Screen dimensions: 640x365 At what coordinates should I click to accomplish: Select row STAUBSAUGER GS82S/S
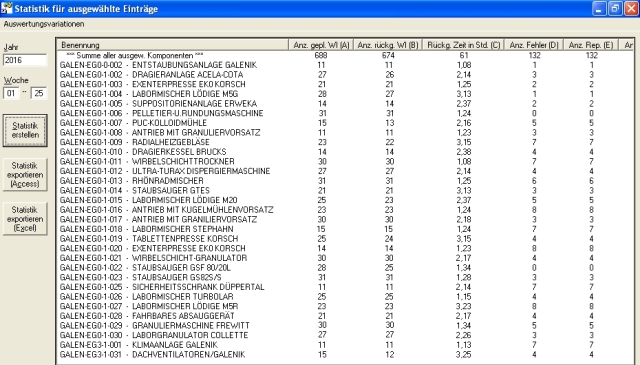(x=344, y=277)
